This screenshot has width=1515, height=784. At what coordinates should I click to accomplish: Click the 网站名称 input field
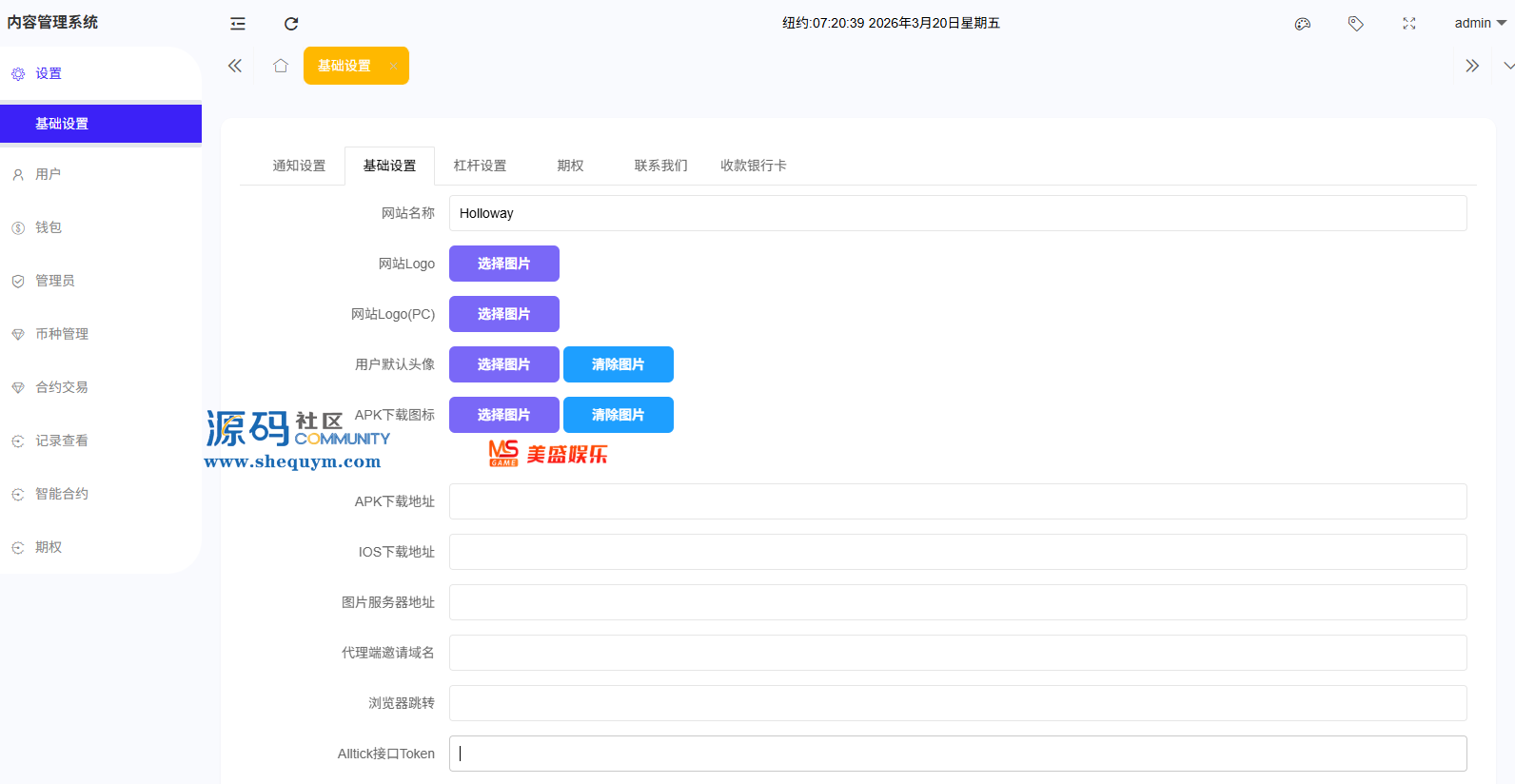[956, 213]
